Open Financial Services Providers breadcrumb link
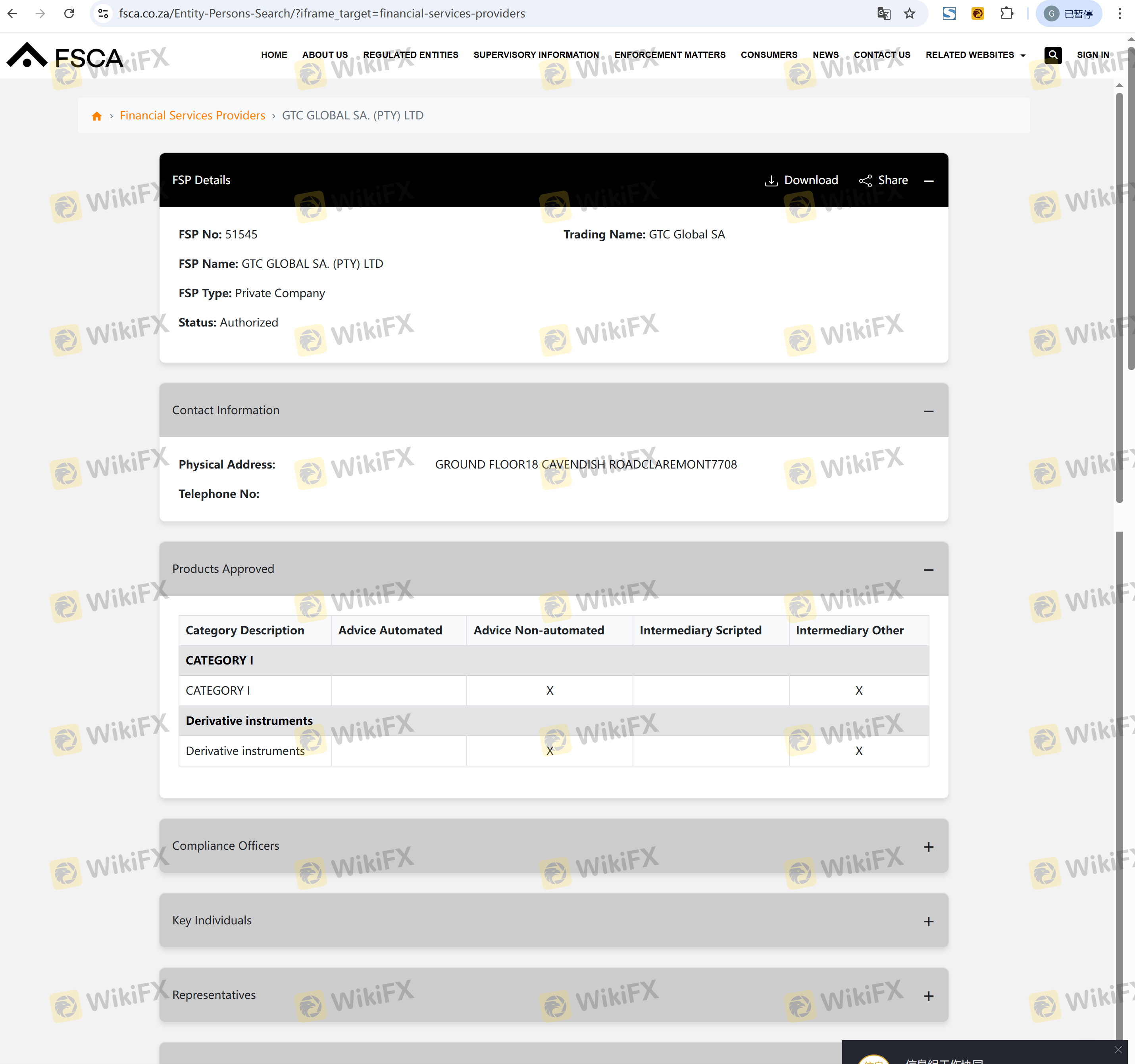1135x1064 pixels. tap(192, 116)
